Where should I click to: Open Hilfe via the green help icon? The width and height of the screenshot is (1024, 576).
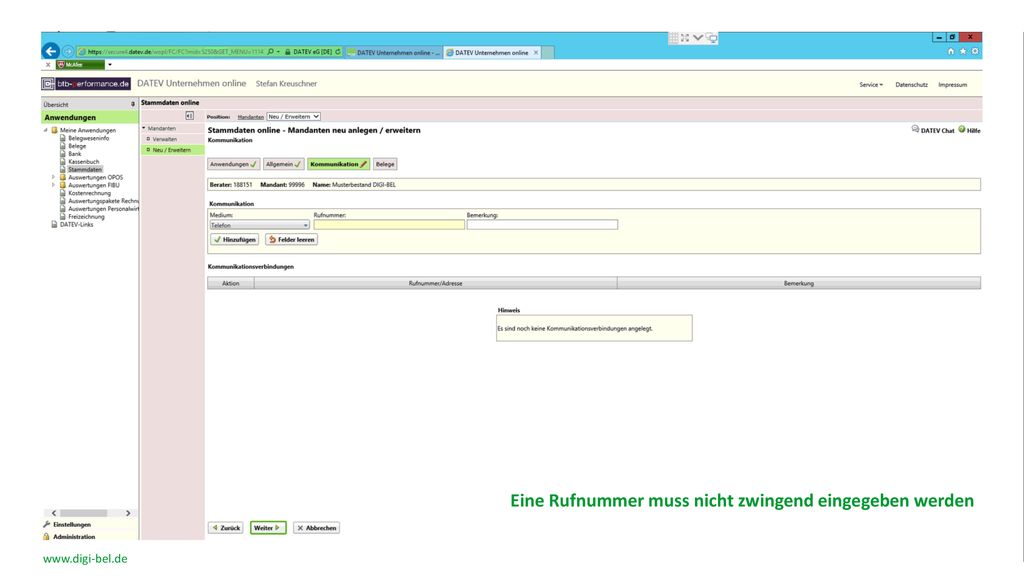click(962, 129)
